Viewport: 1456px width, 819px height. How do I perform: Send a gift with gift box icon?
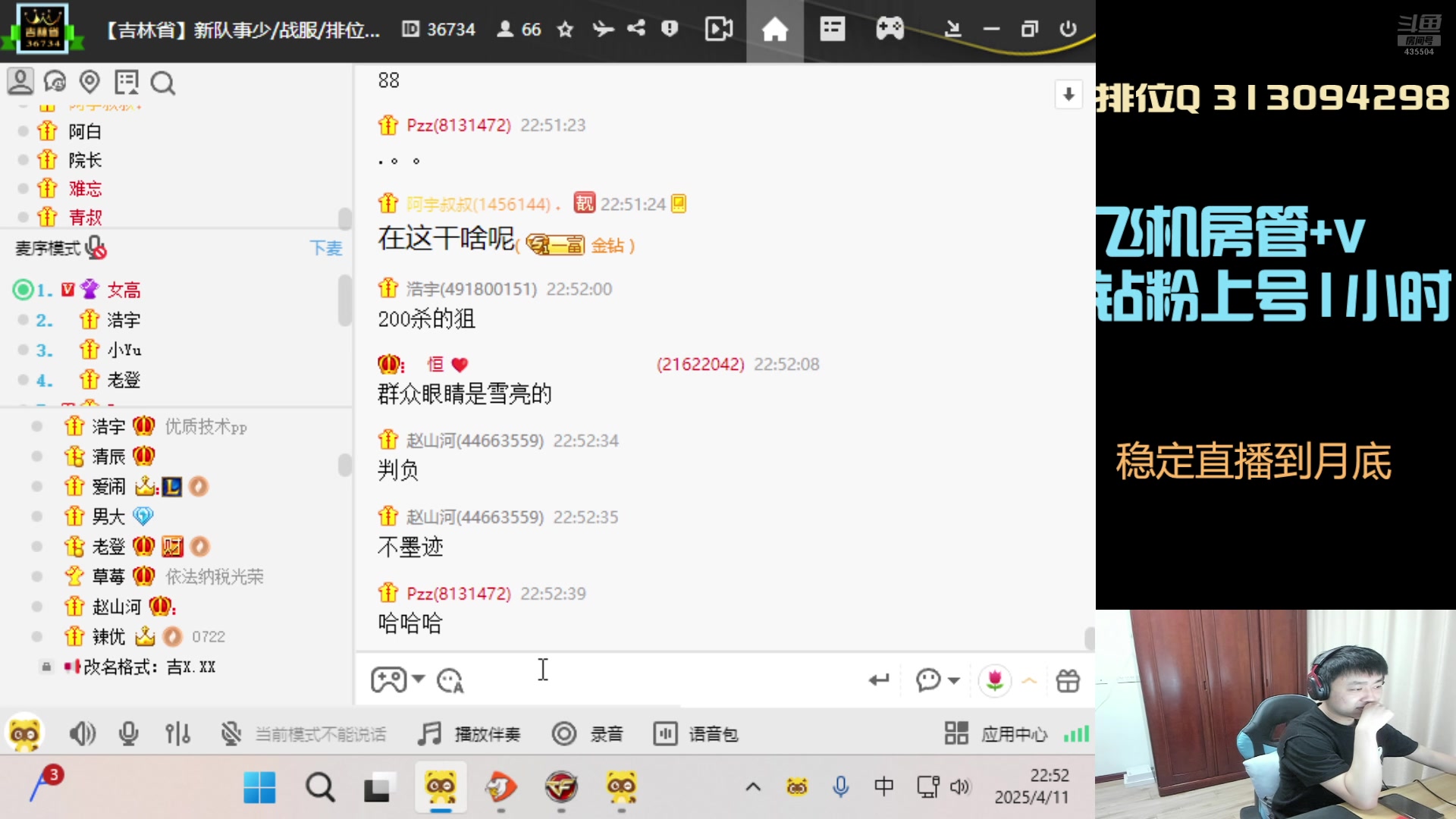coord(1068,681)
